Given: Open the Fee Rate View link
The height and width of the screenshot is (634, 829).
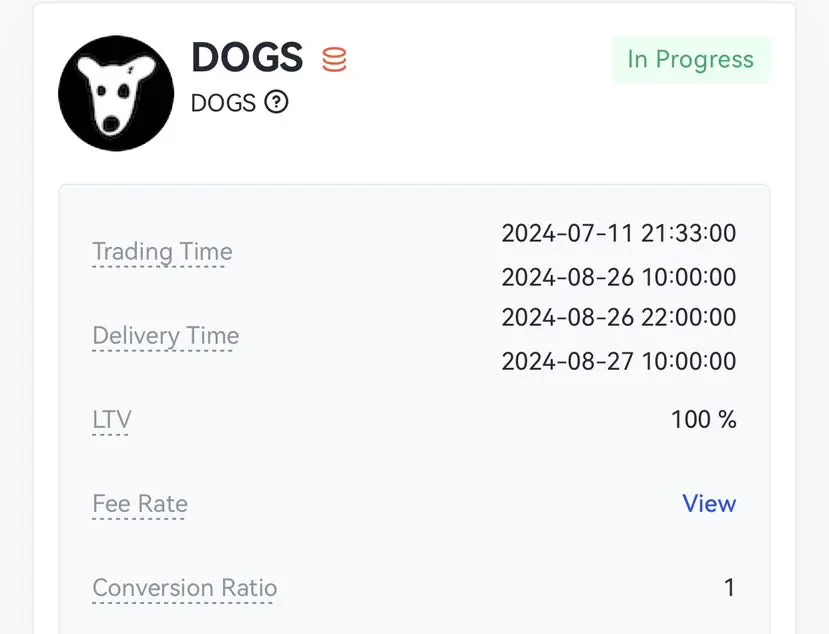Looking at the screenshot, I should tap(709, 503).
